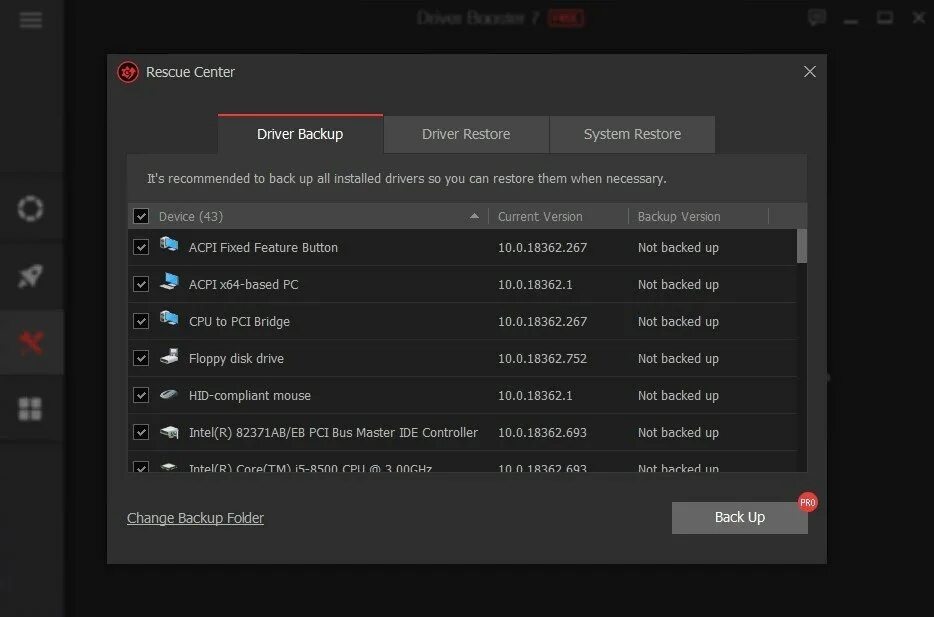Open the hamburger menu in the sidebar
The width and height of the screenshot is (934, 617).
click(30, 20)
